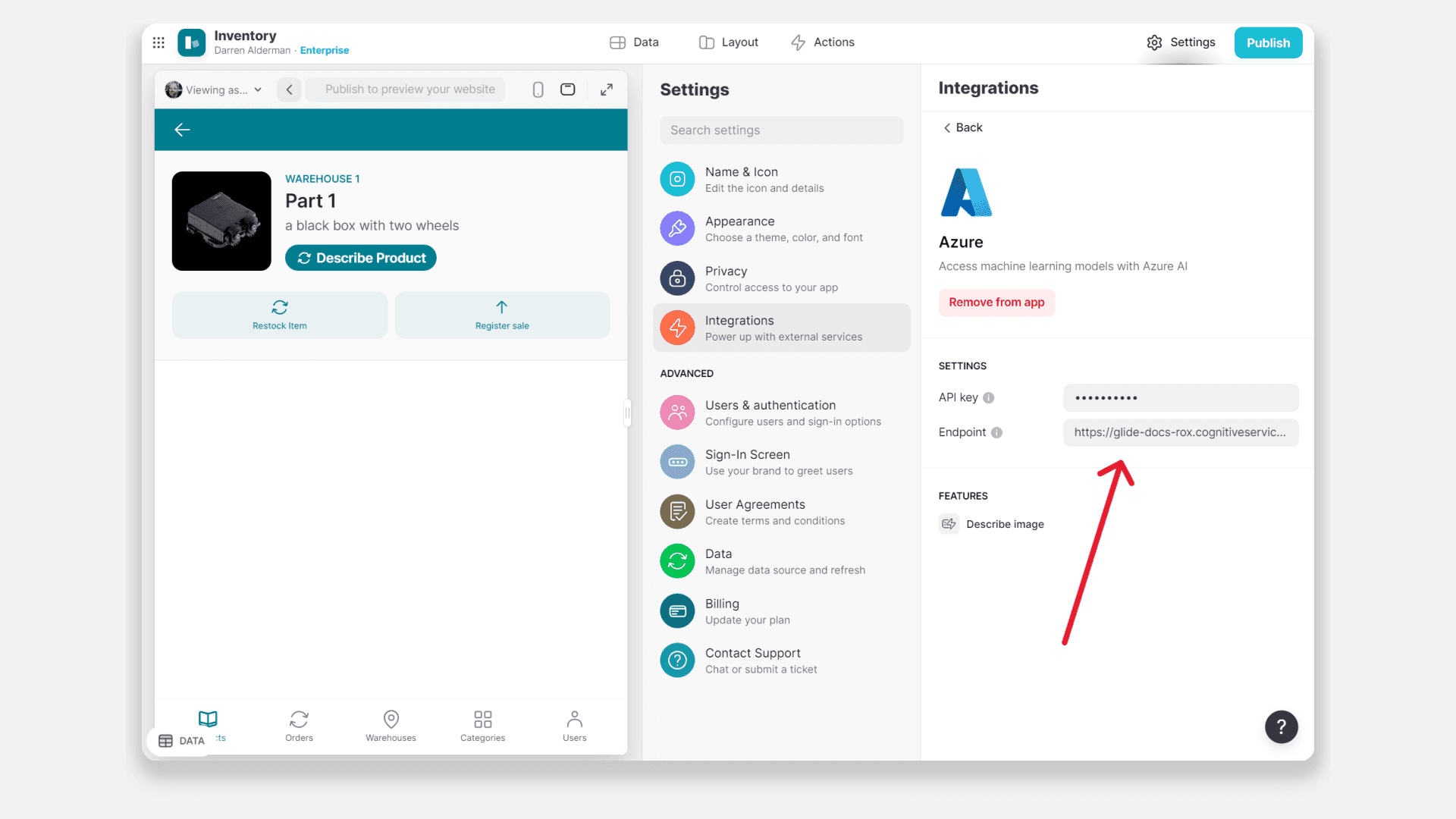The width and height of the screenshot is (1456, 819).
Task: Open the Viewing as dropdown
Action: (x=214, y=89)
